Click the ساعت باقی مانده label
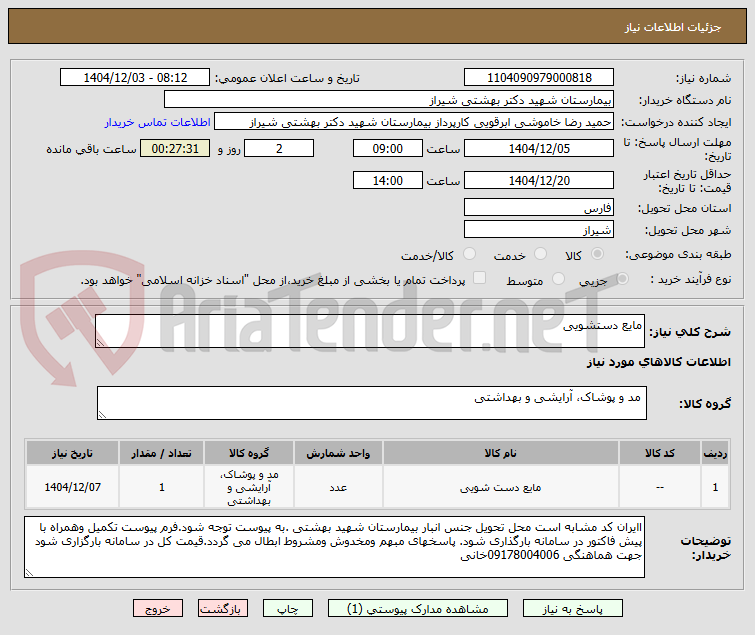Image resolution: width=755 pixels, height=635 pixels. tap(91, 149)
